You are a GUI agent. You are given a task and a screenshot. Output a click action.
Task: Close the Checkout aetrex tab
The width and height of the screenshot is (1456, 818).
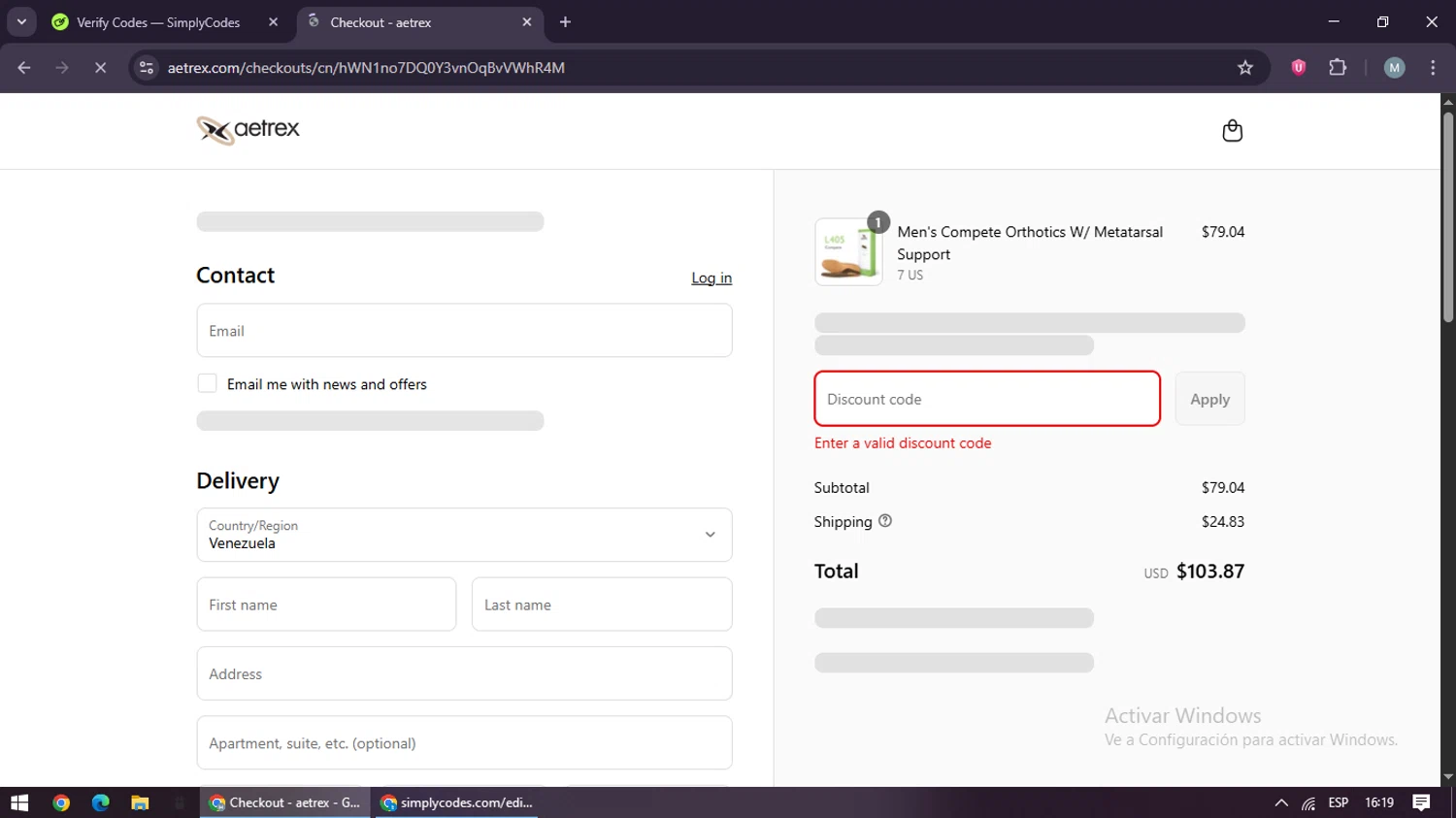527,22
